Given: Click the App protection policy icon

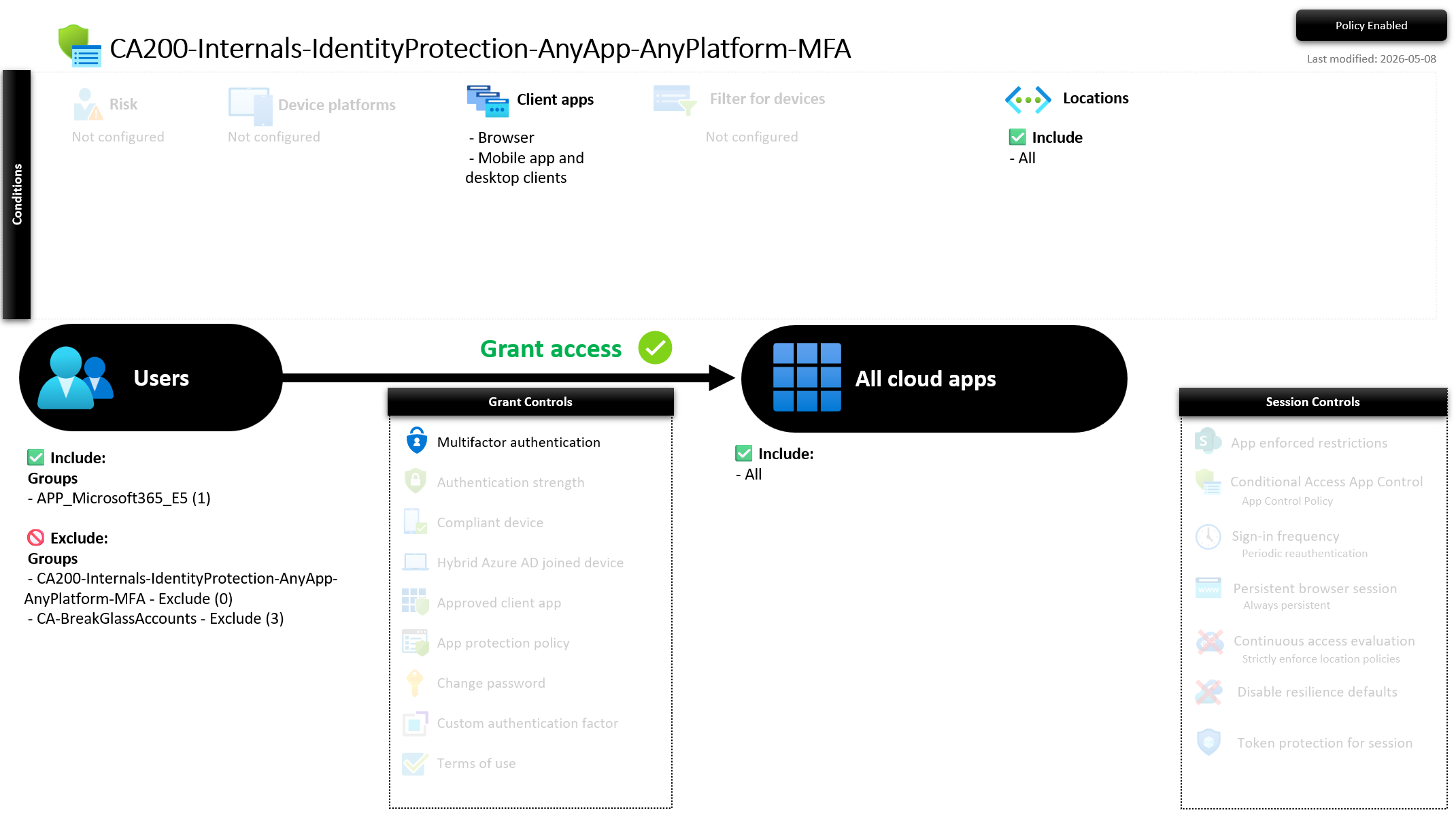Looking at the screenshot, I should coord(416,642).
